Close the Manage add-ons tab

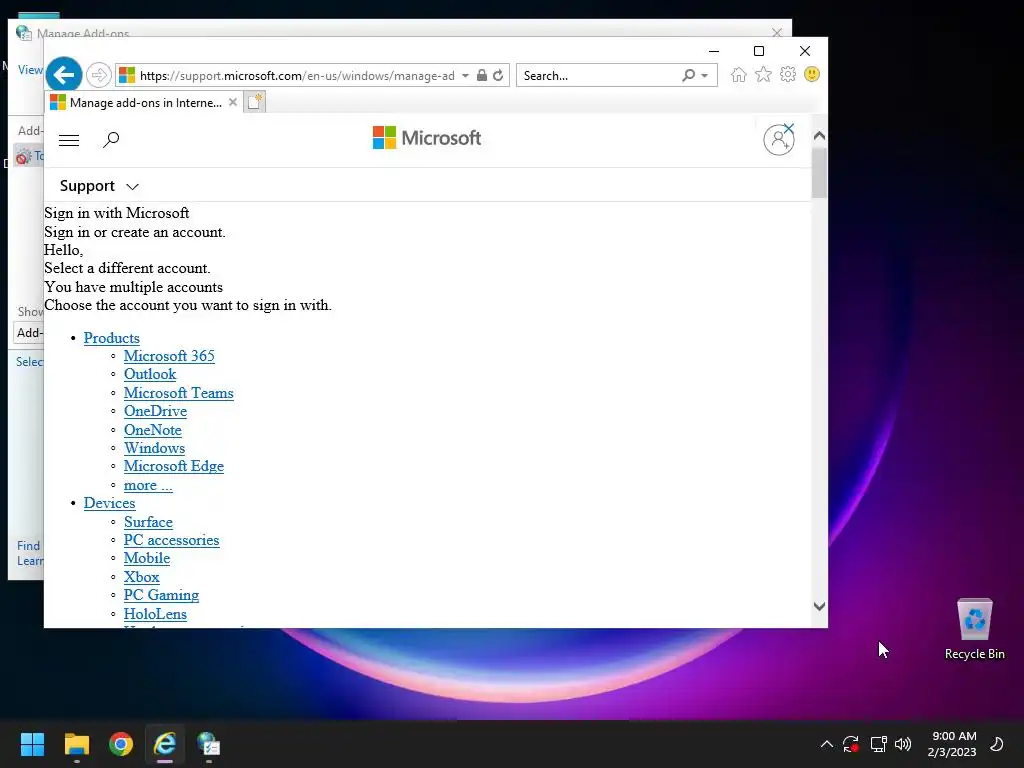click(232, 103)
